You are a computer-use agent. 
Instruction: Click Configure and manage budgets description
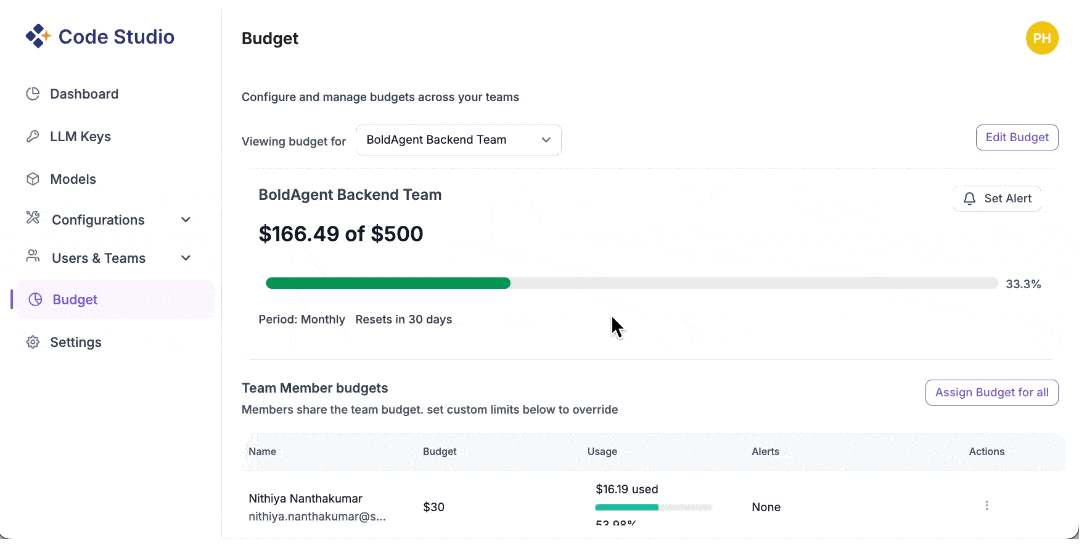[x=380, y=97]
